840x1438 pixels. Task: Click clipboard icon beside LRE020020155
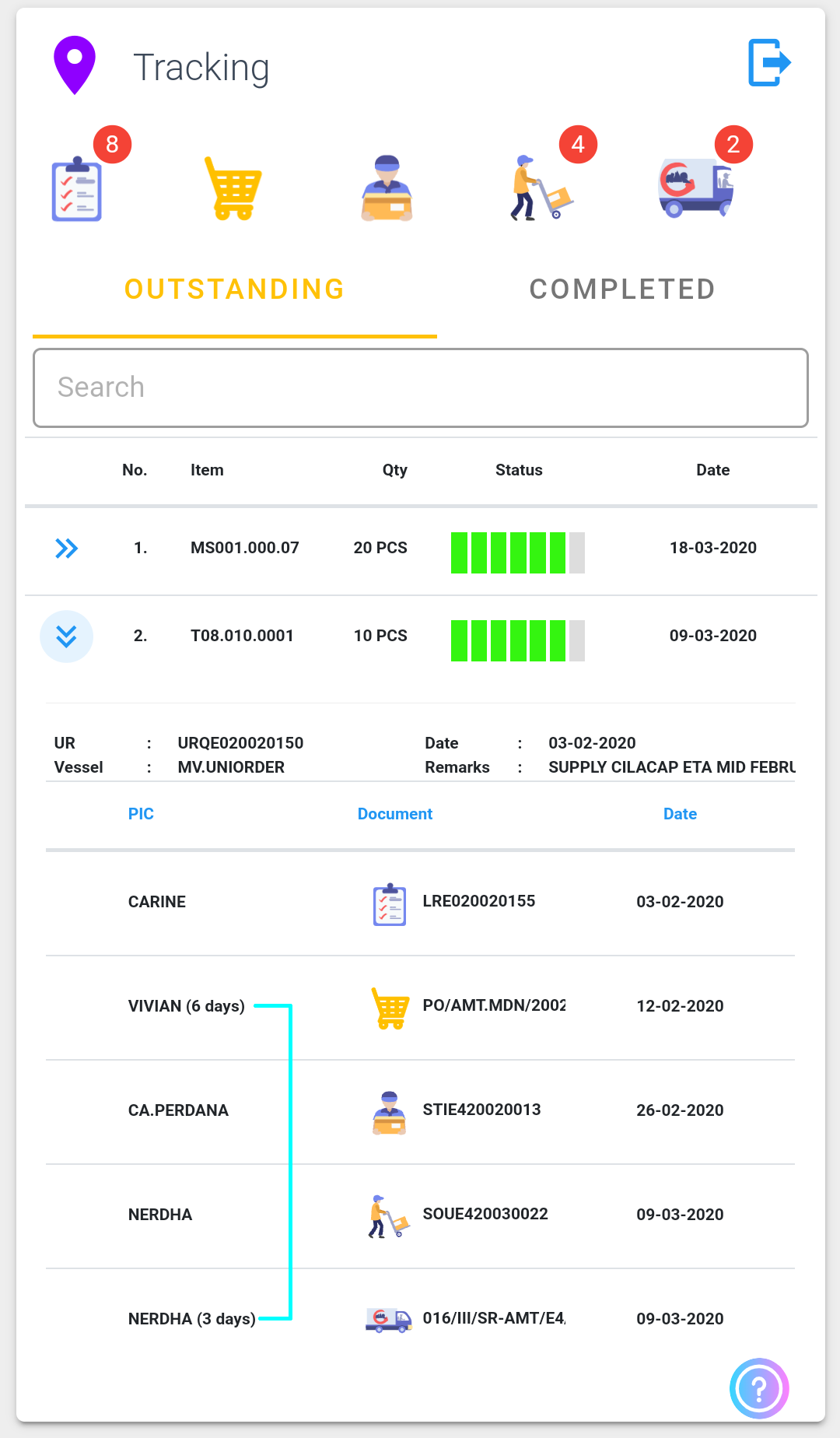[390, 904]
